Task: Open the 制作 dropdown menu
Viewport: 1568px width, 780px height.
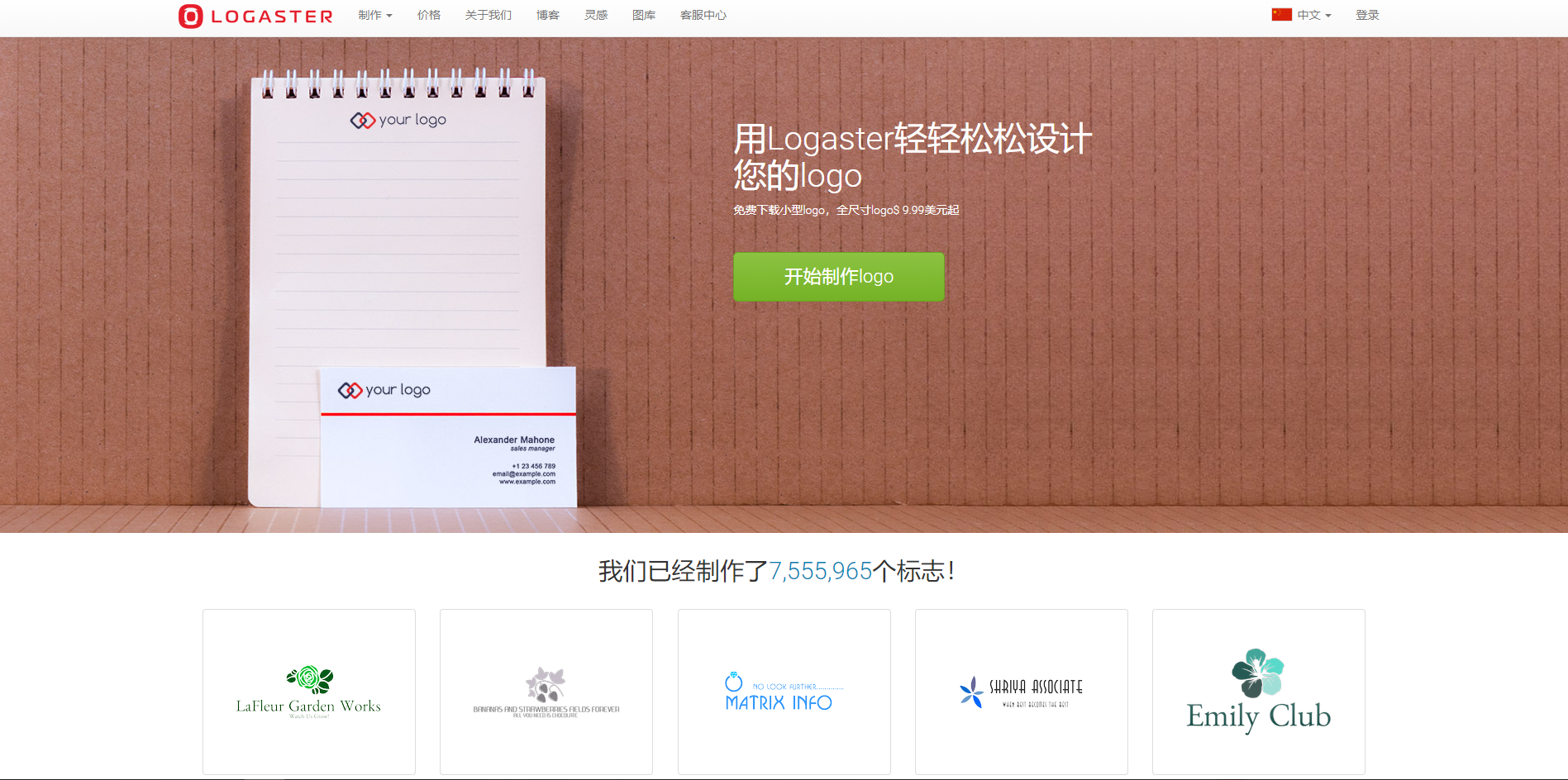Action: click(x=375, y=15)
